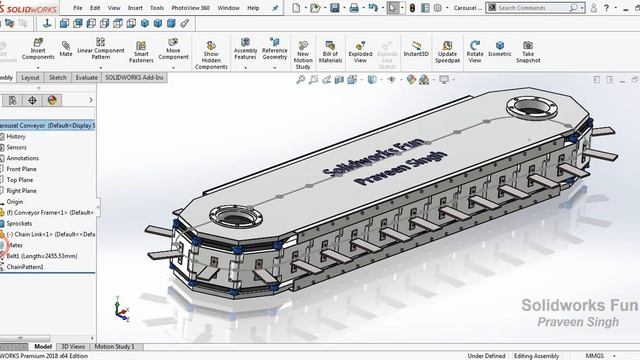Click Isometric in the Assembly ribbon
The image size is (640, 360).
click(x=500, y=49)
